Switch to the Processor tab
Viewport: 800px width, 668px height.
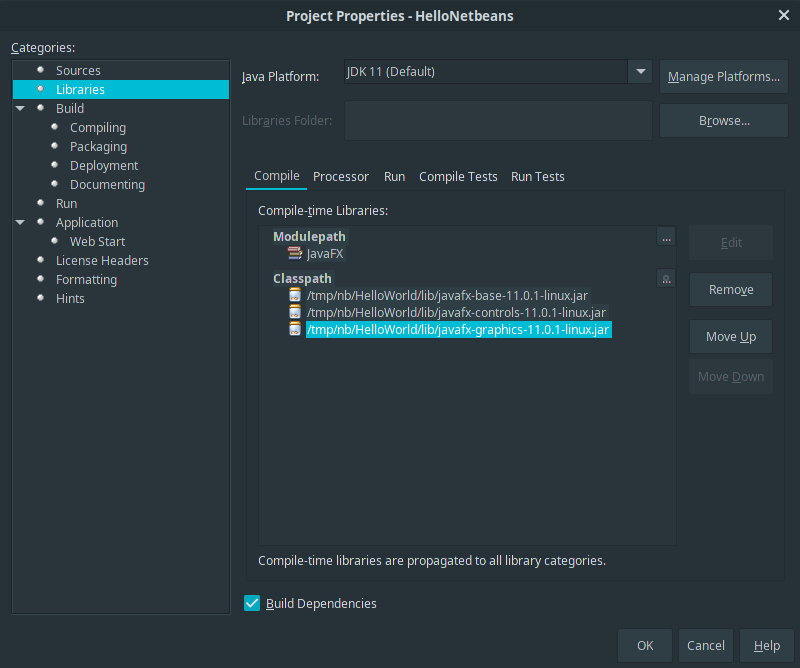click(x=341, y=176)
